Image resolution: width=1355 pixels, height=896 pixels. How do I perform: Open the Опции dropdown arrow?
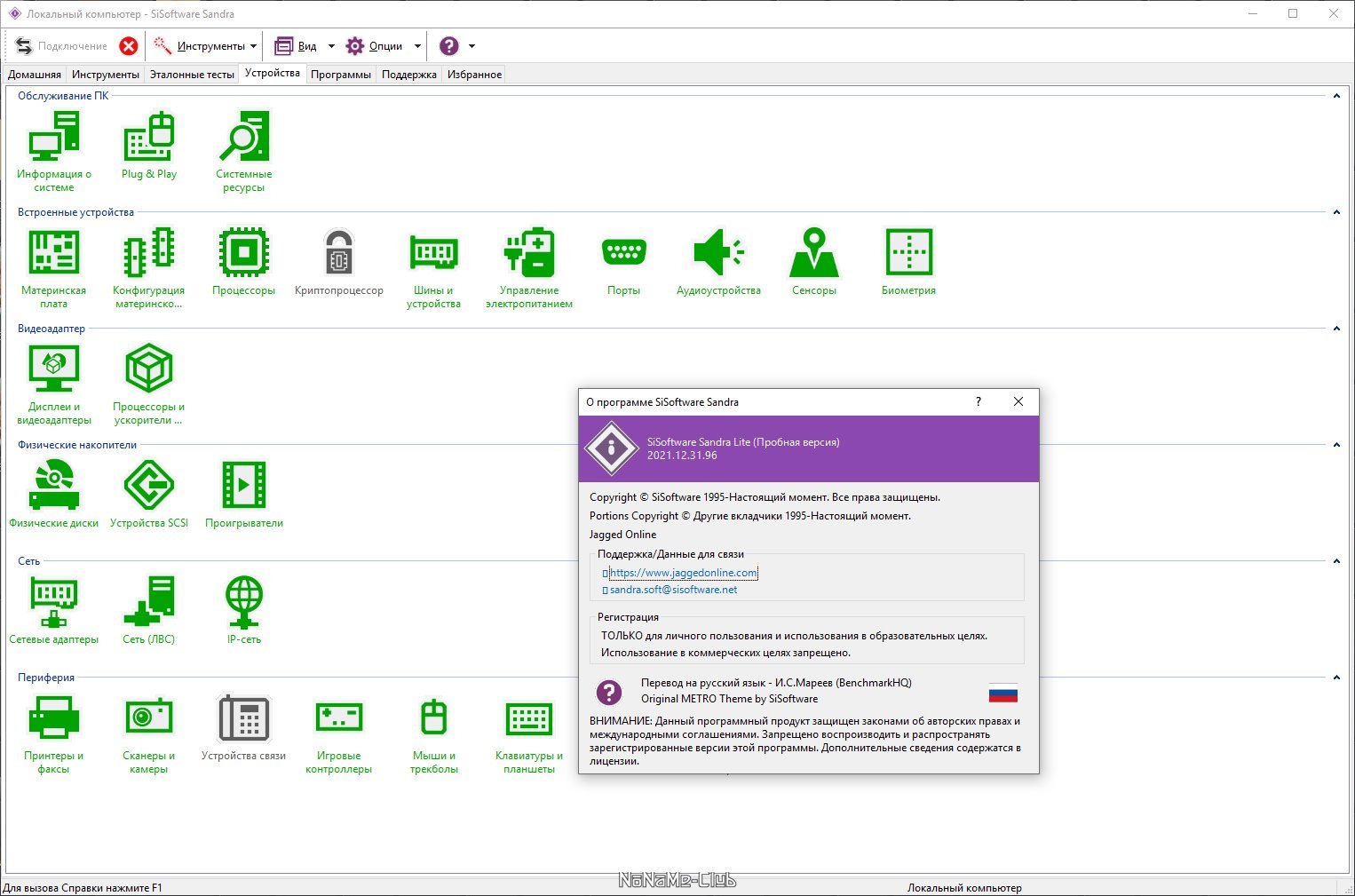[x=417, y=46]
